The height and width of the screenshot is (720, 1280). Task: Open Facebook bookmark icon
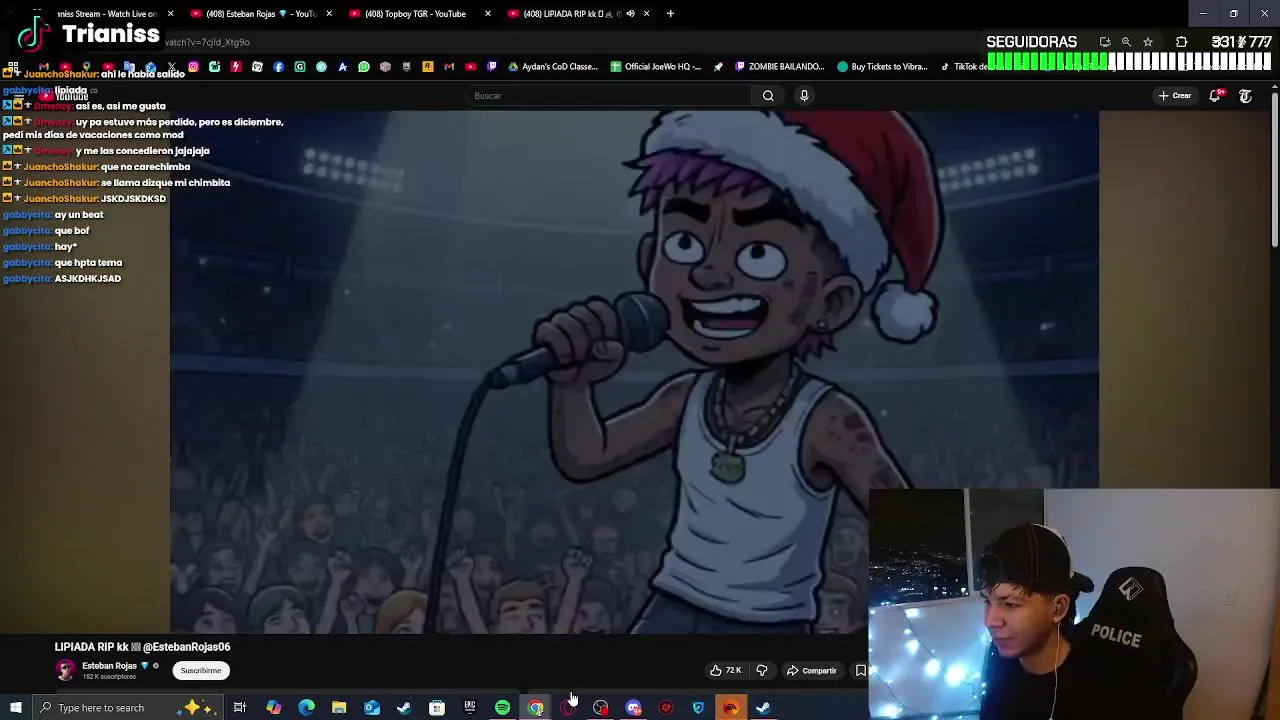coord(279,67)
